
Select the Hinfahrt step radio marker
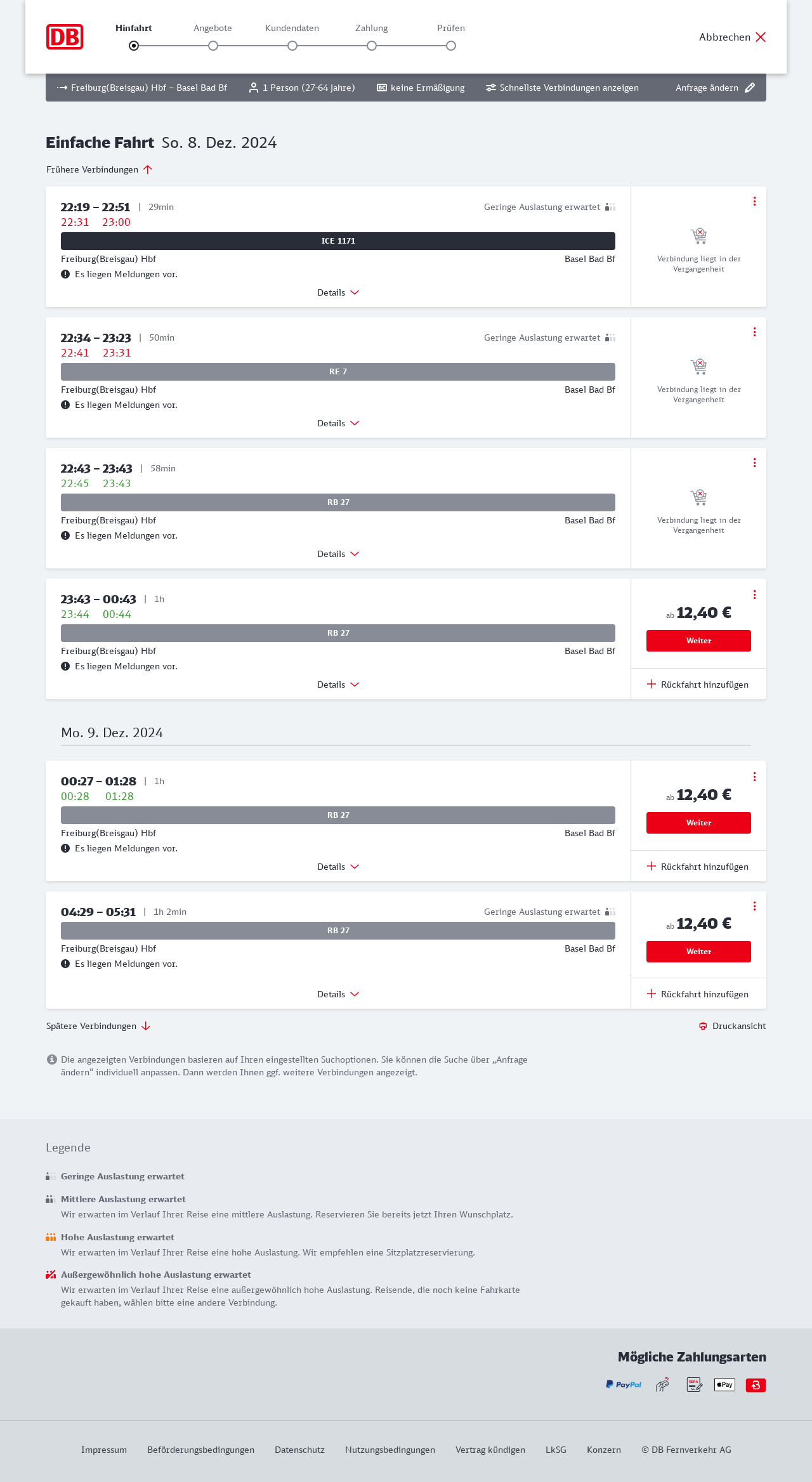click(134, 46)
